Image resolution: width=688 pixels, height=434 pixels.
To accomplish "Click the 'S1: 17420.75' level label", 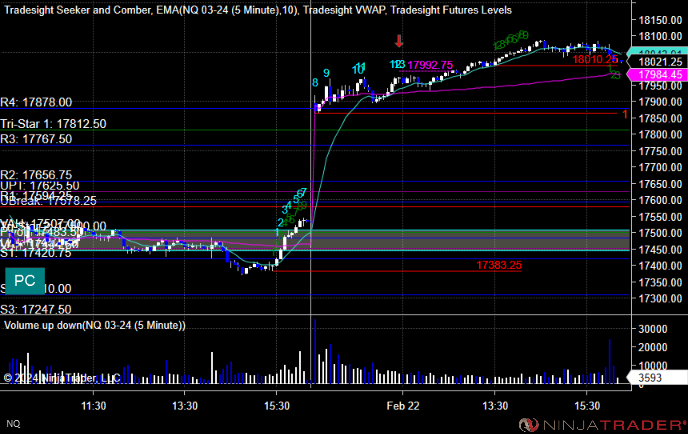I will pyautogui.click(x=36, y=253).
